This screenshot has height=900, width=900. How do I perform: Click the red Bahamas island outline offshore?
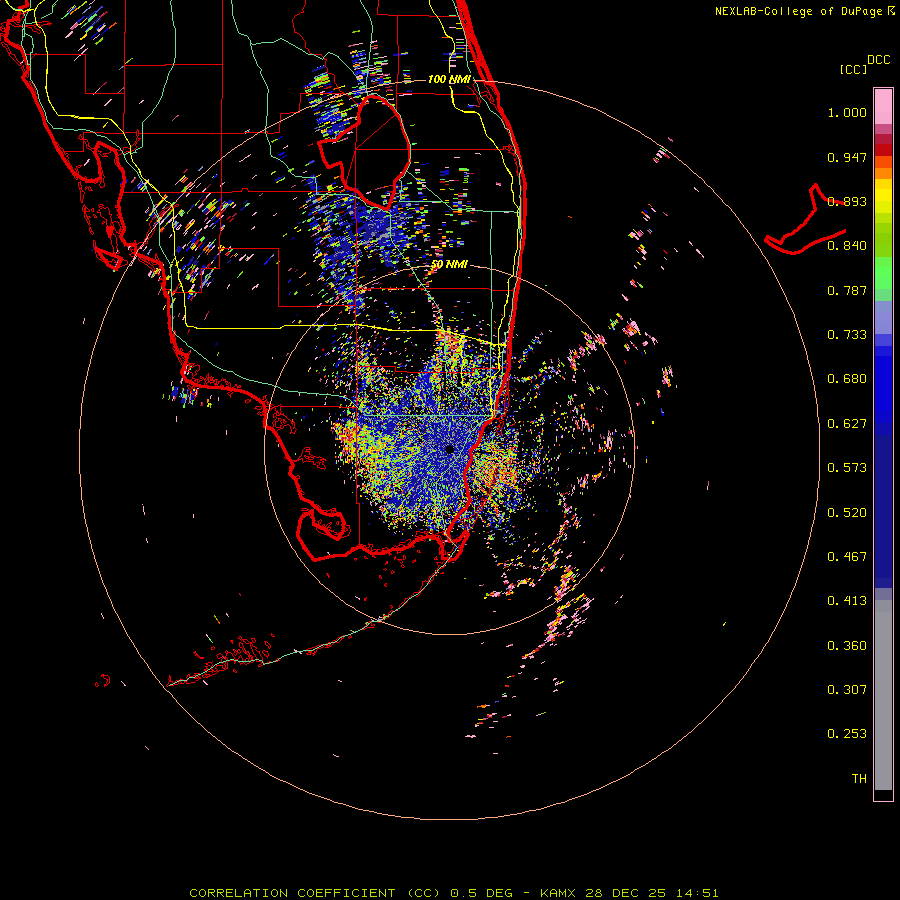coord(805,221)
